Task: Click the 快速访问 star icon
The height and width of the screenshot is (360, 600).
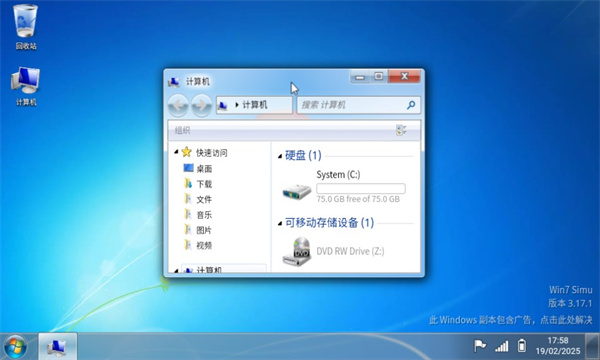Action: point(186,152)
